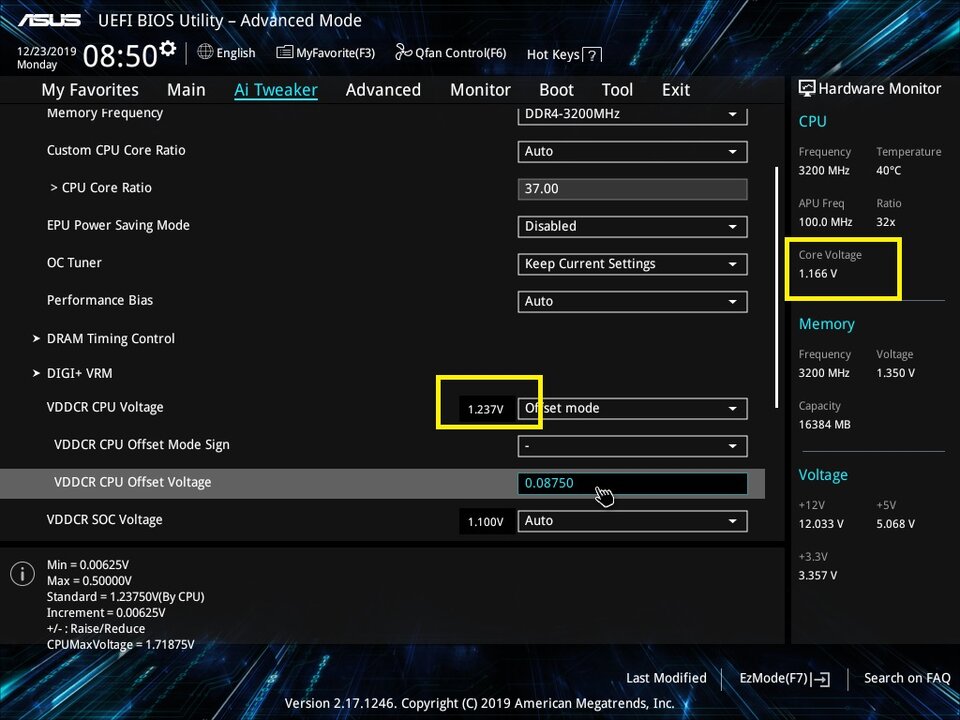Click the Version 2.17.1246 copyright text

click(479, 703)
